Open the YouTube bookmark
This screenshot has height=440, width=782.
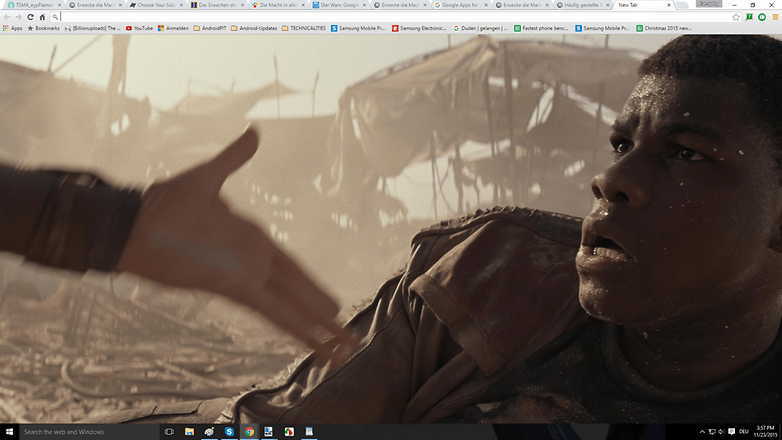point(139,28)
